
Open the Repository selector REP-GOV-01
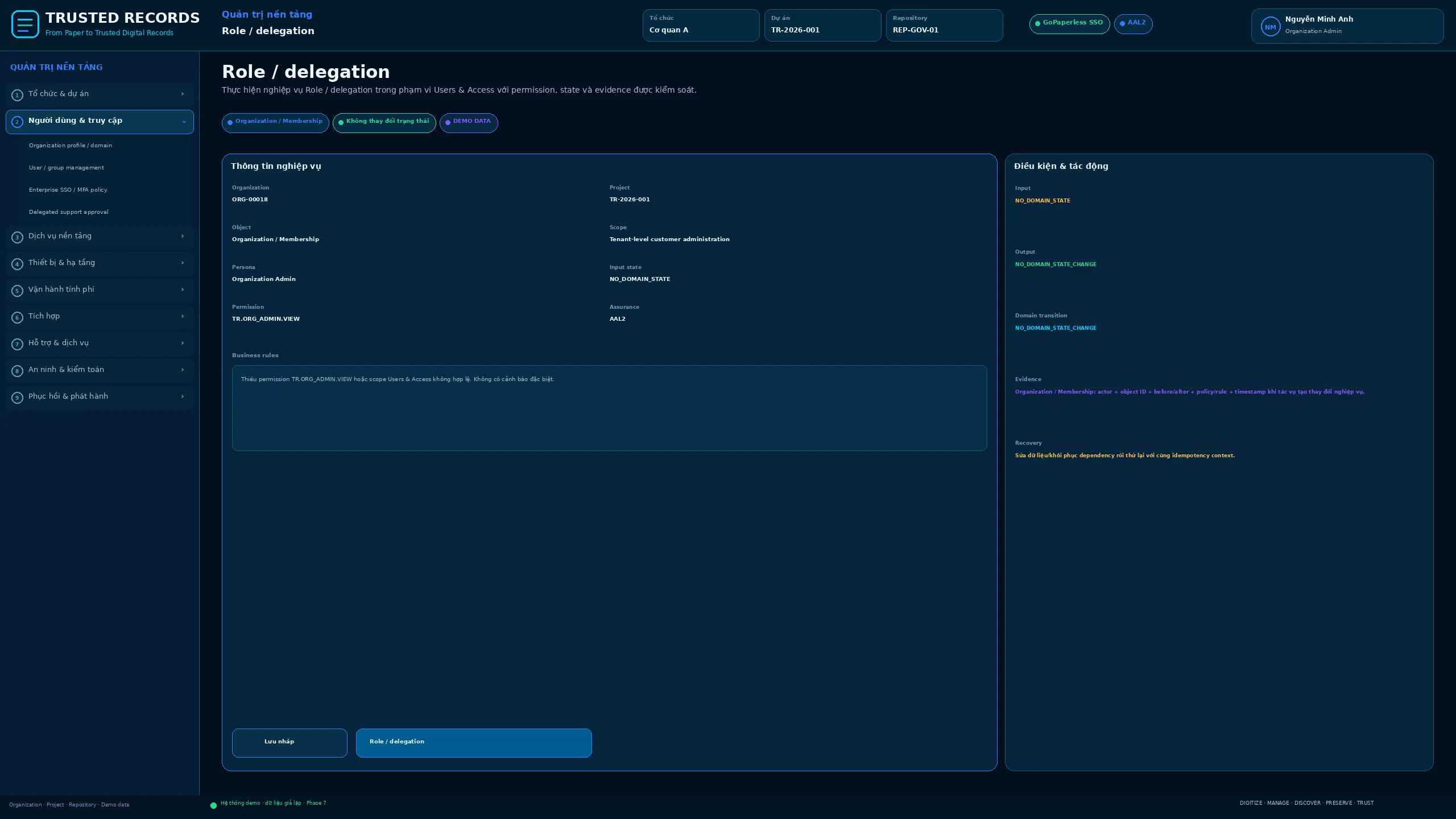944,25
